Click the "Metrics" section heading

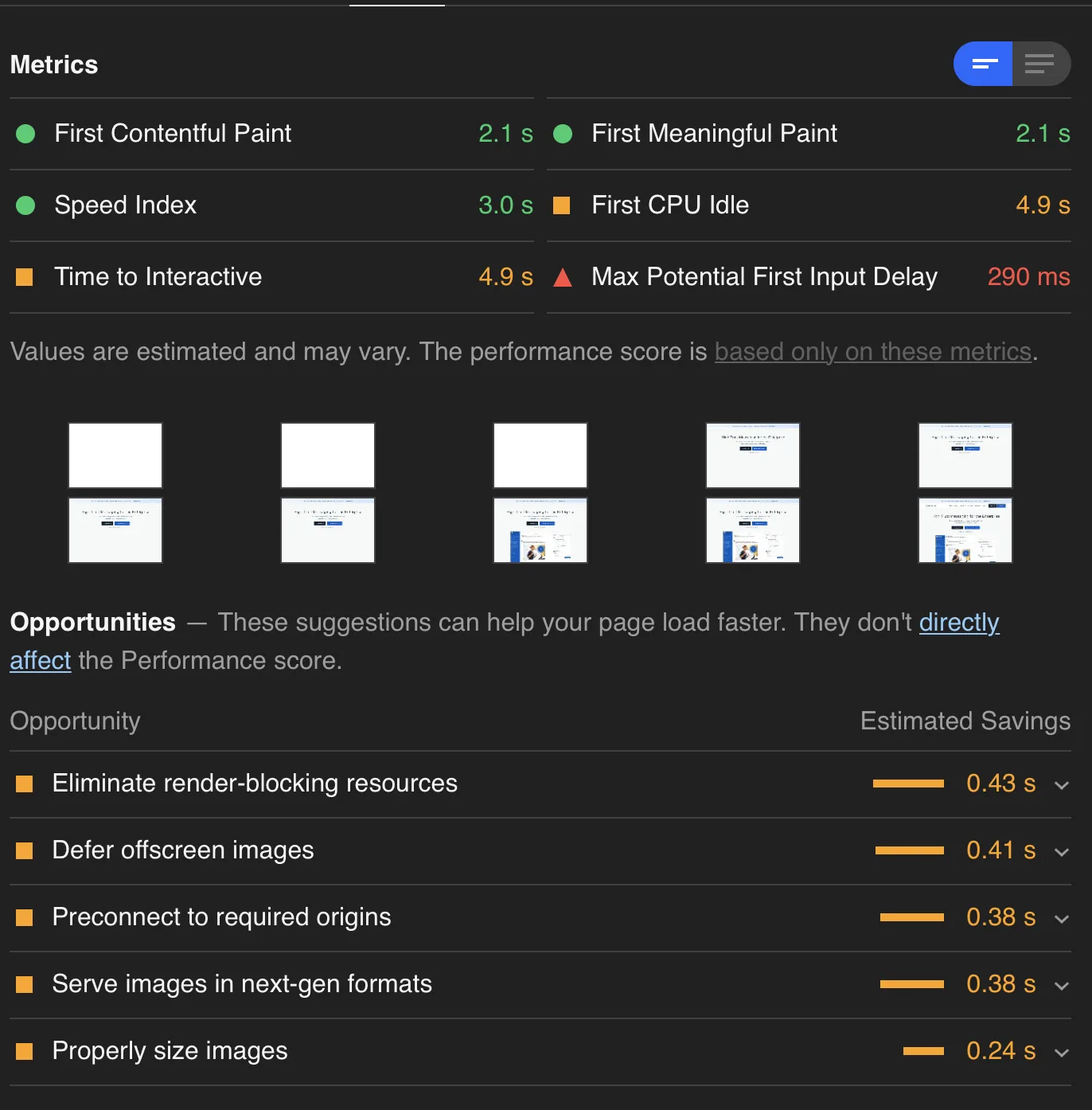(x=54, y=65)
